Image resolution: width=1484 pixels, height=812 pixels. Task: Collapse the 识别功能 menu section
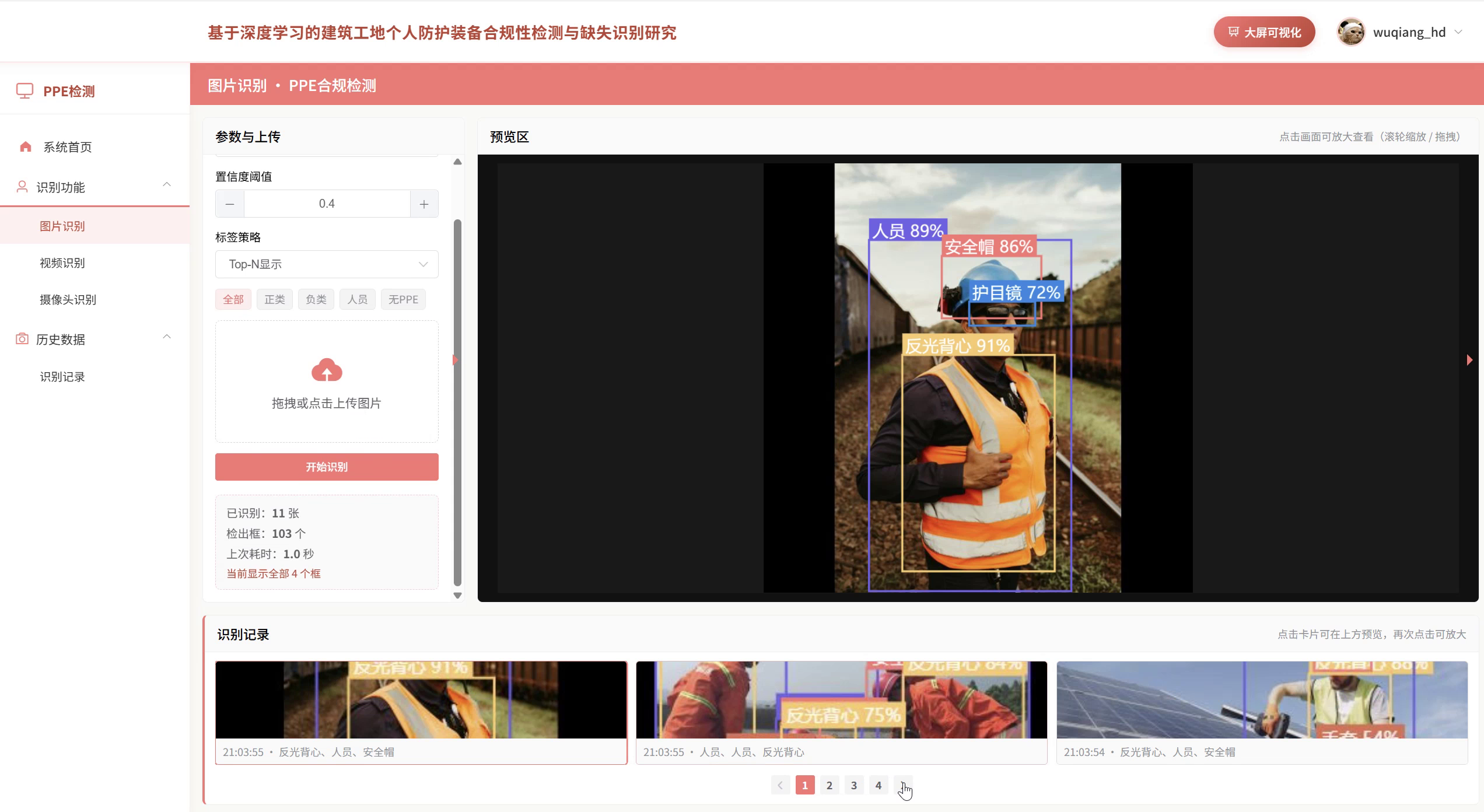pos(167,185)
